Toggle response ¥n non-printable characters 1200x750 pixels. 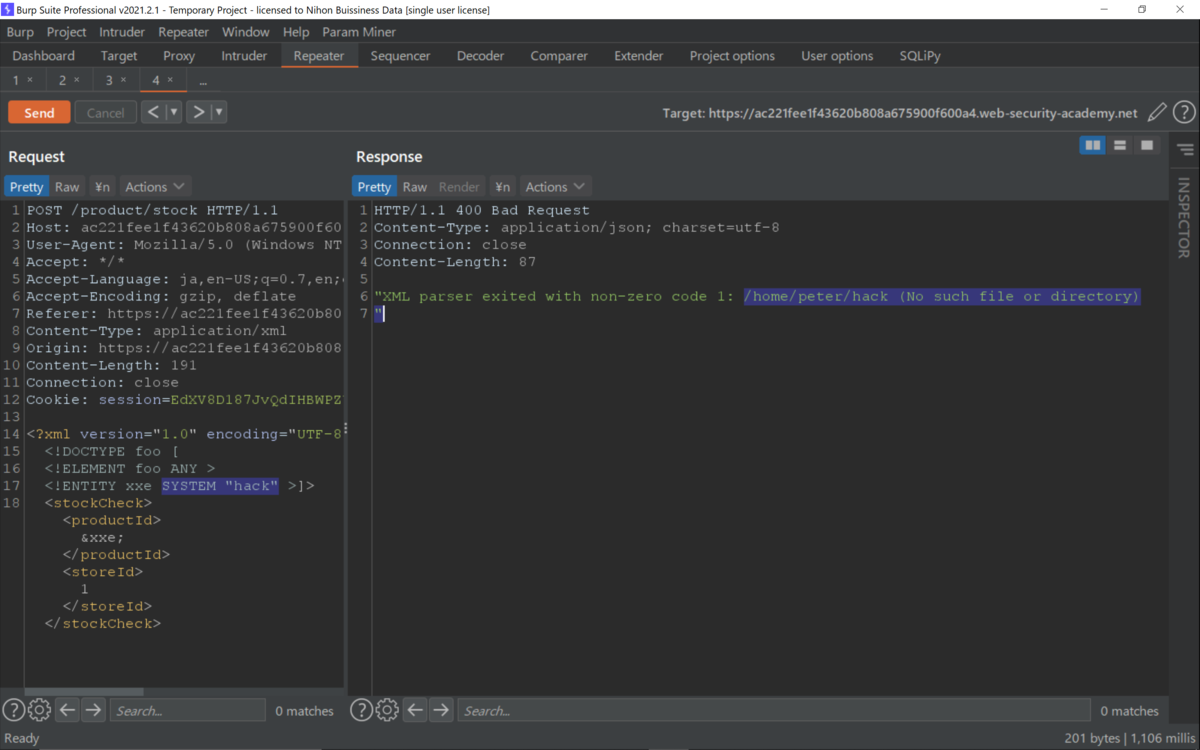tap(502, 187)
